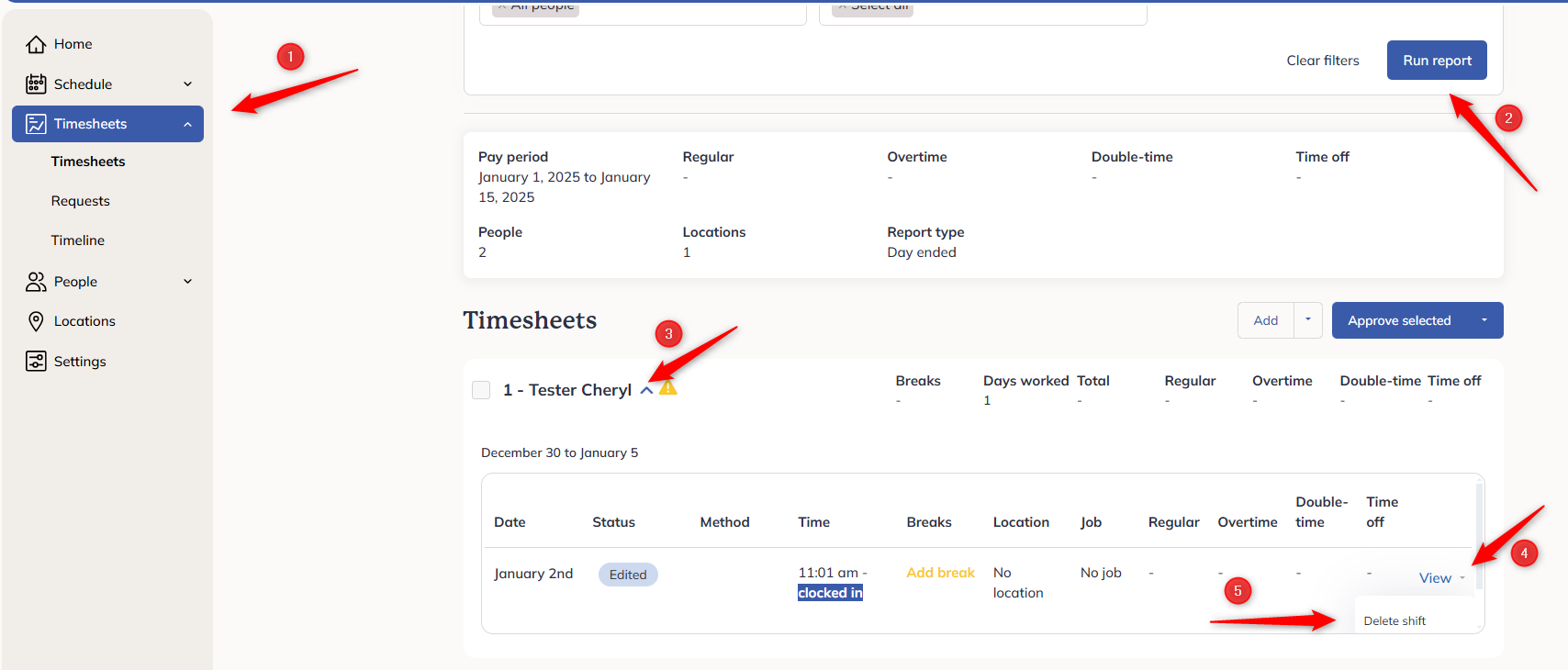The height and width of the screenshot is (670, 1568).
Task: Tick the Tester Cheryl row checkbox
Action: point(481,390)
